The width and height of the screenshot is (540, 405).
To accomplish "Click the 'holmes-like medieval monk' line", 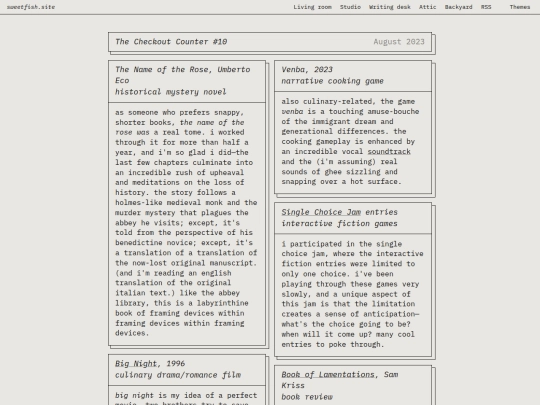I will tap(186, 202).
